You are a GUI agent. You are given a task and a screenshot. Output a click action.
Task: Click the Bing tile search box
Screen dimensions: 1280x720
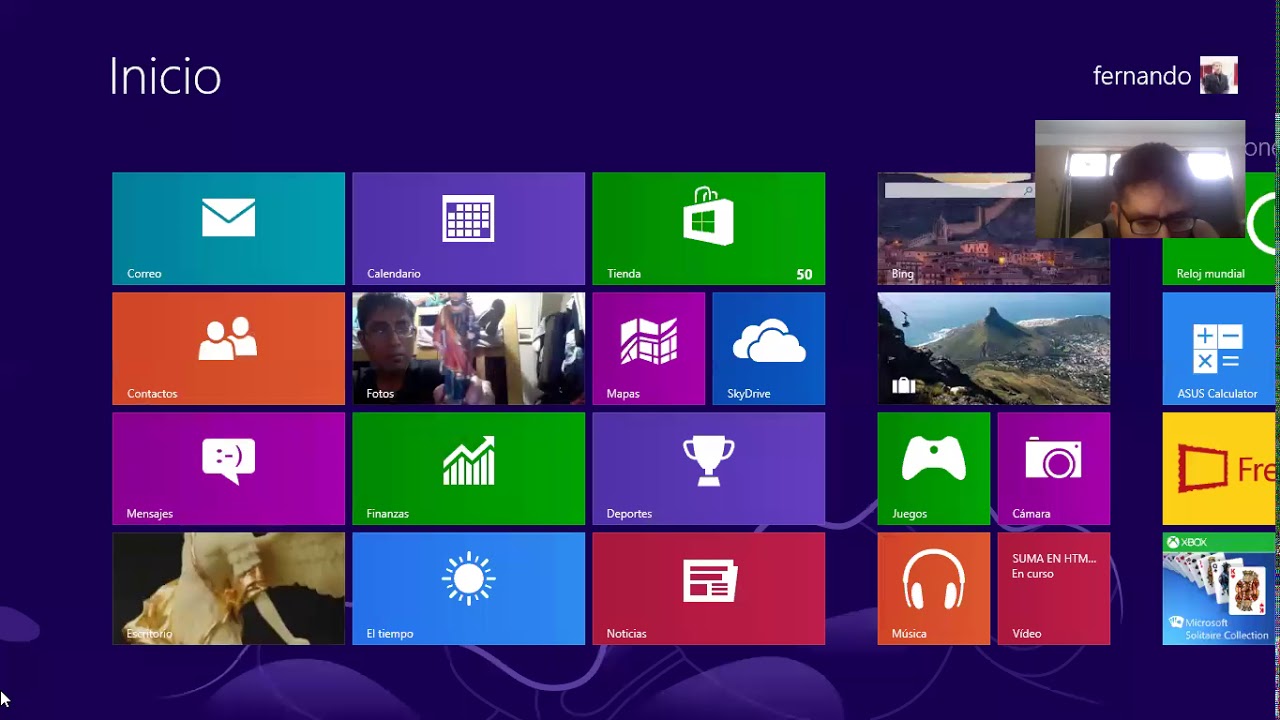[x=958, y=190]
